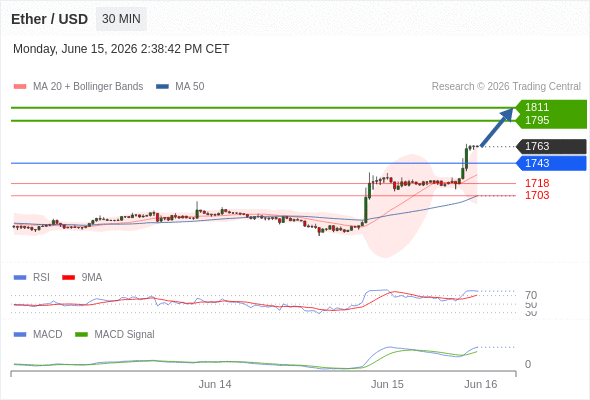Viewport: 590px width, 400px height.
Task: Click the blue MACD legend swatch
Action: pyautogui.click(x=20, y=335)
